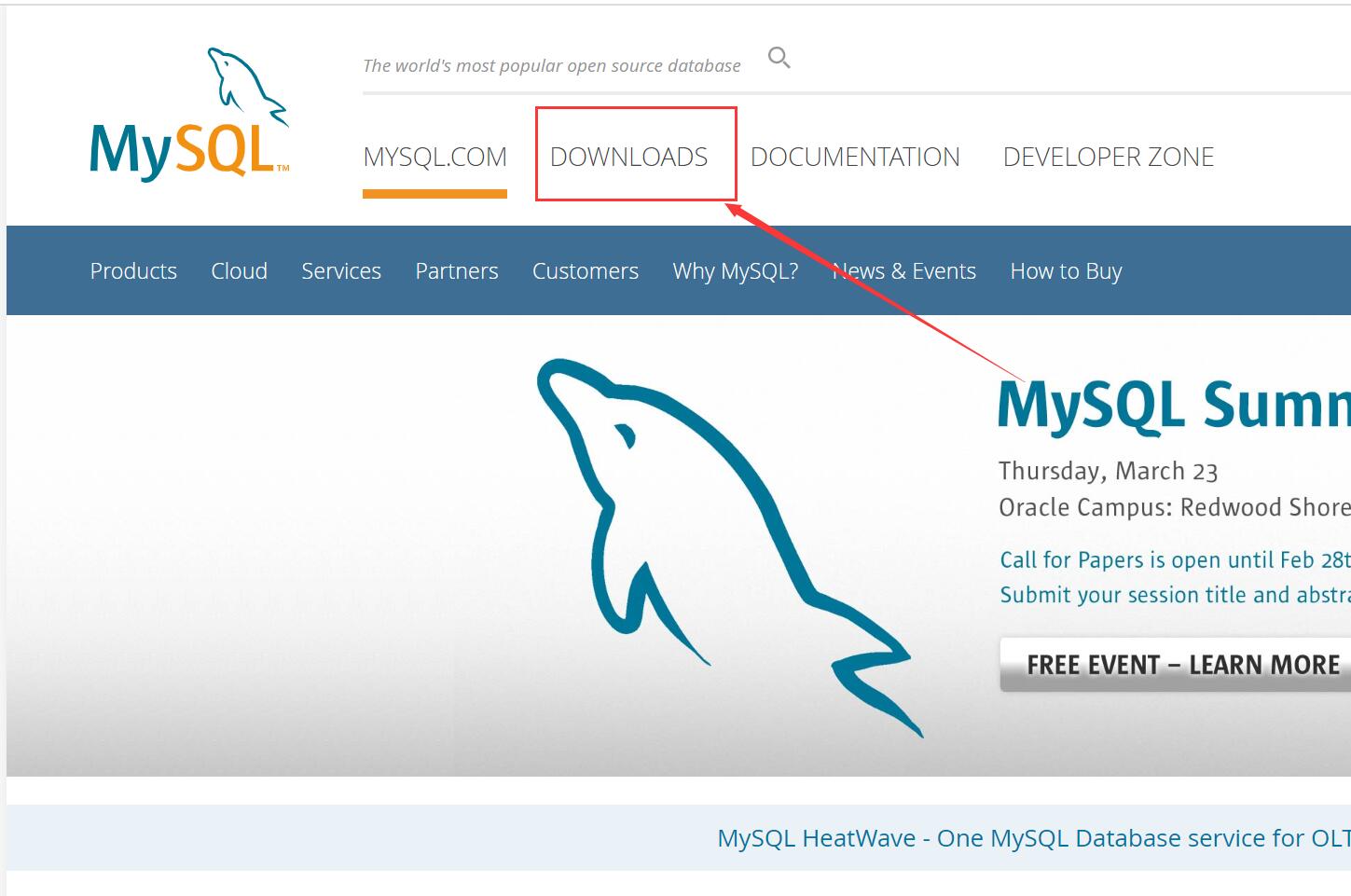
Task: Navigate to DEVELOPER ZONE
Action: coord(1108,157)
